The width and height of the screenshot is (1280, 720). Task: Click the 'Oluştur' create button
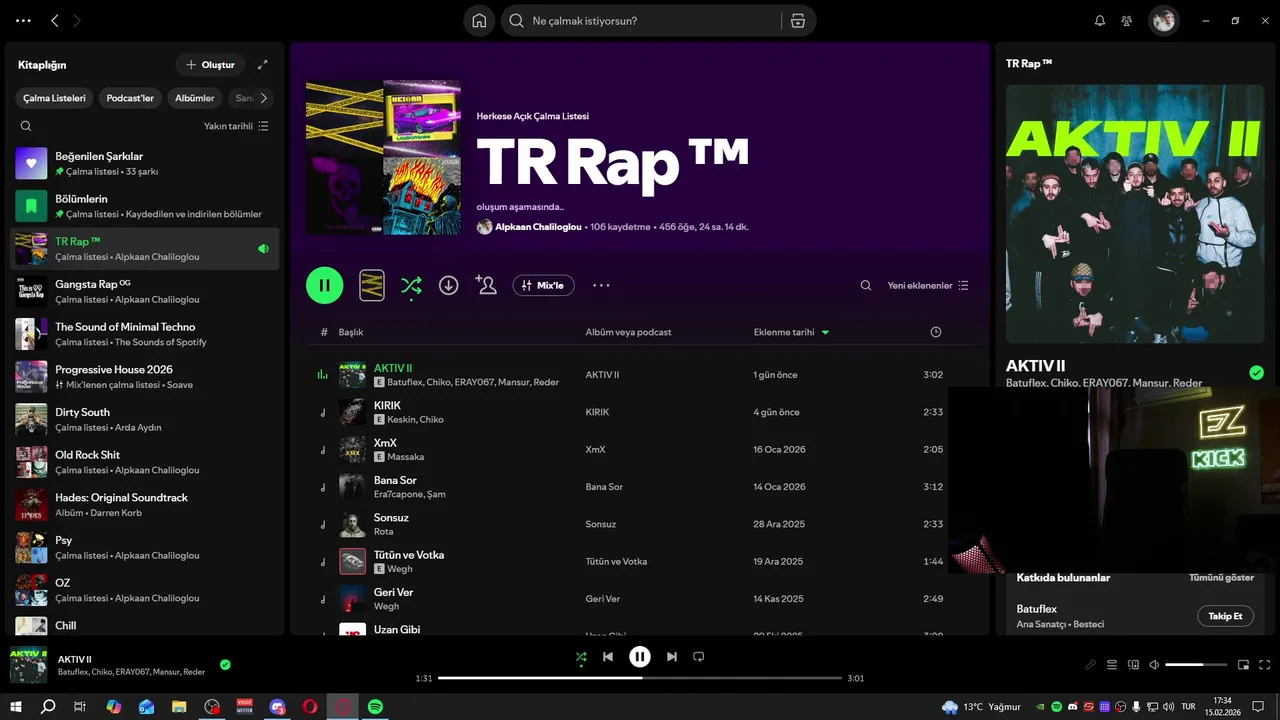pyautogui.click(x=210, y=65)
